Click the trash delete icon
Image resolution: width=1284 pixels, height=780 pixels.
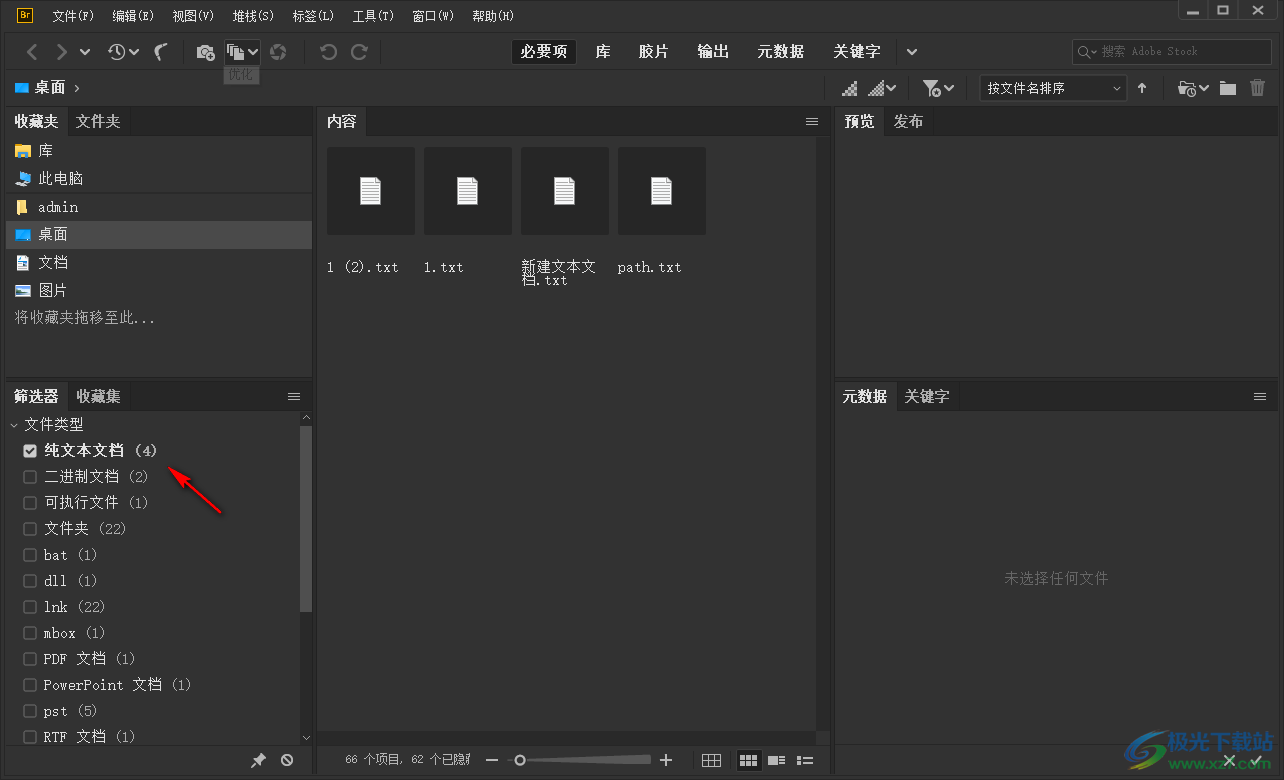pos(1258,88)
